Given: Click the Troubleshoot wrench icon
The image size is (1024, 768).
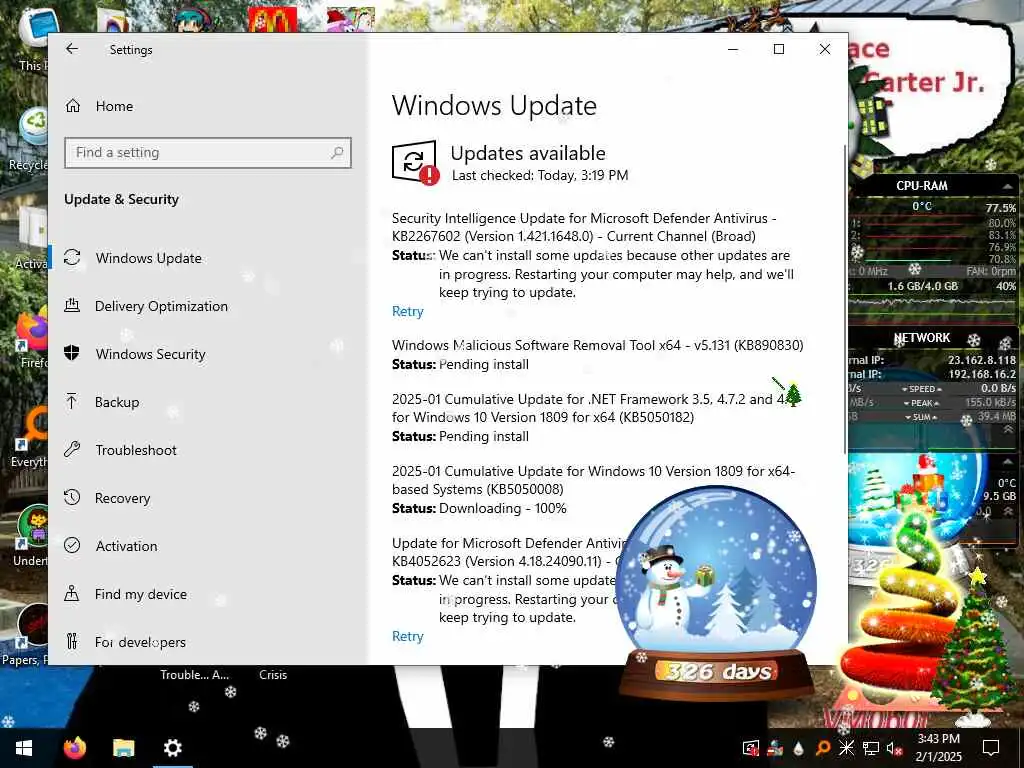Looking at the screenshot, I should (72, 449).
